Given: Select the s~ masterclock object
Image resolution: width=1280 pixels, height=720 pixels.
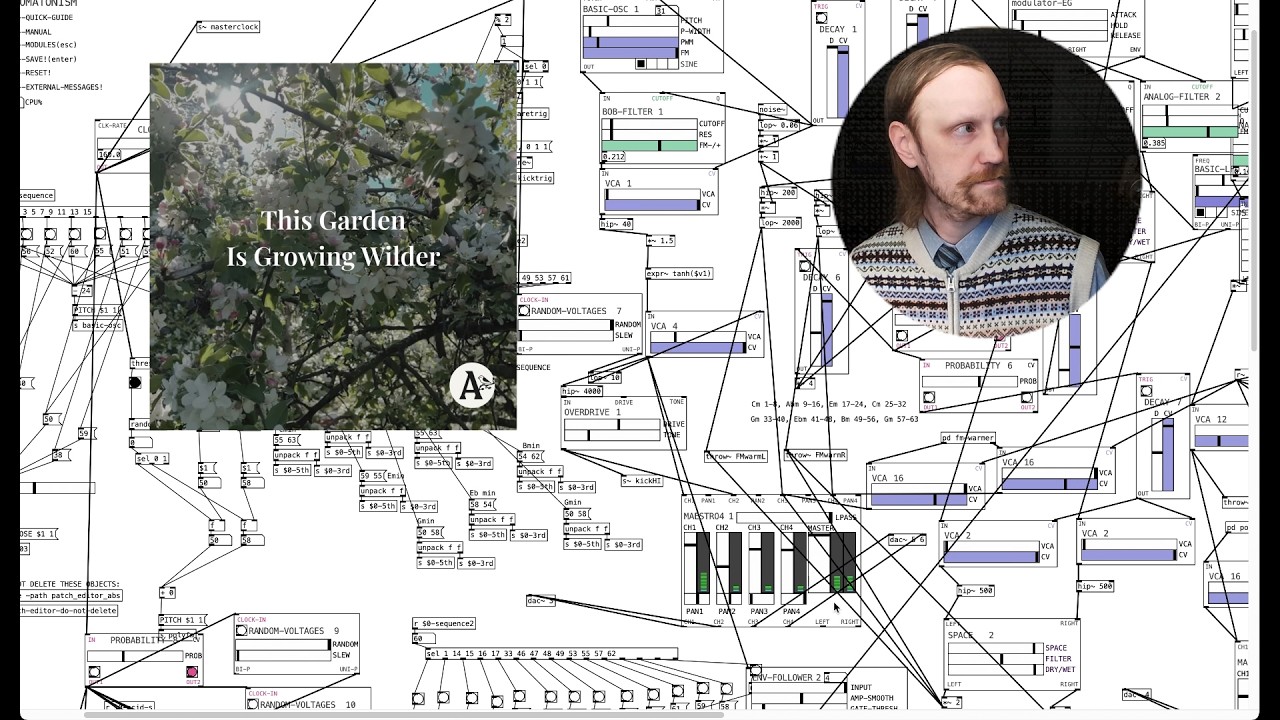Looking at the screenshot, I should pos(228,27).
